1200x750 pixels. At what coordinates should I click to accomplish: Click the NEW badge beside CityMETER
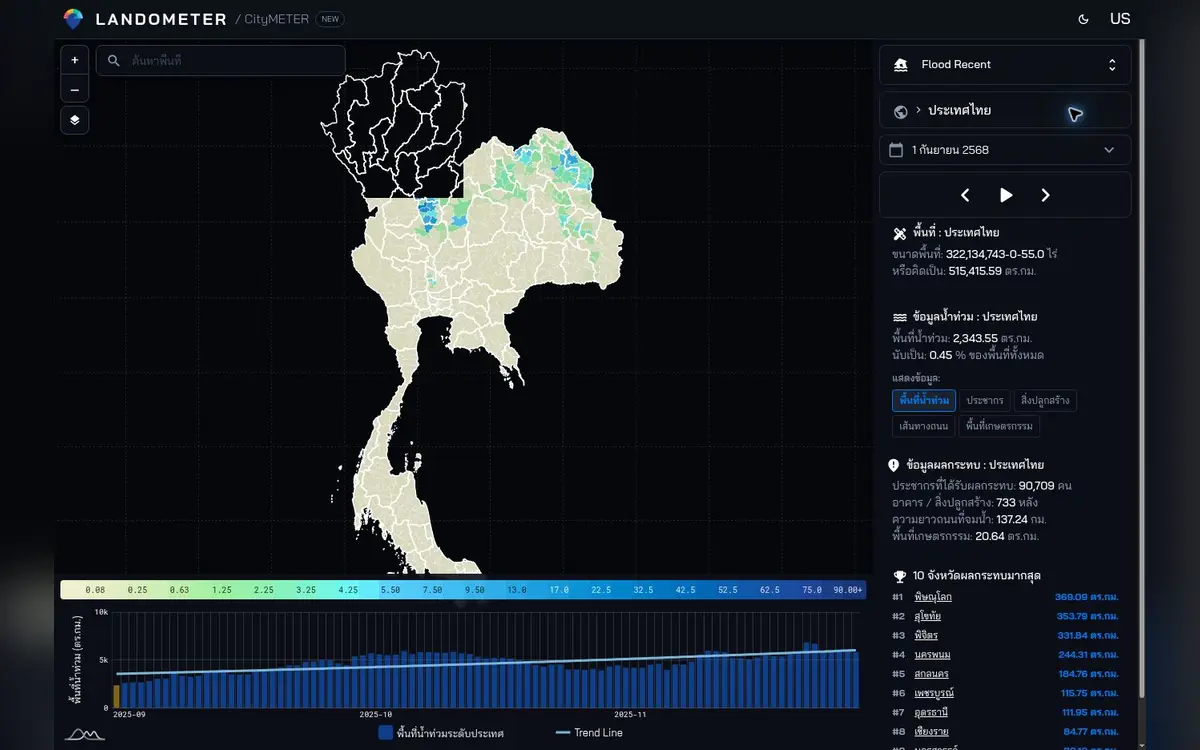click(330, 19)
